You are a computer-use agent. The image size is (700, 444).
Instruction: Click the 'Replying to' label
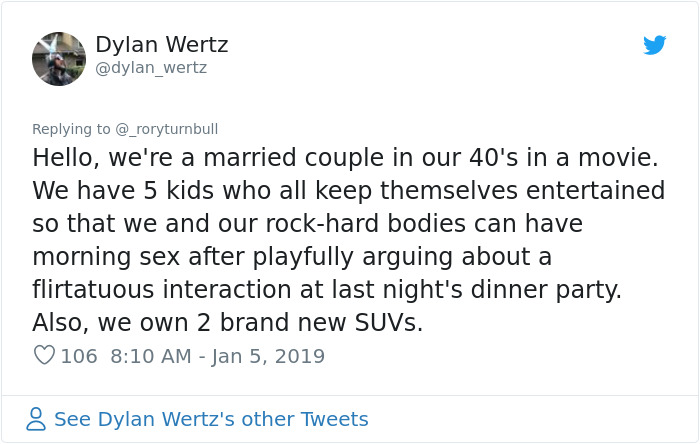click(x=71, y=129)
